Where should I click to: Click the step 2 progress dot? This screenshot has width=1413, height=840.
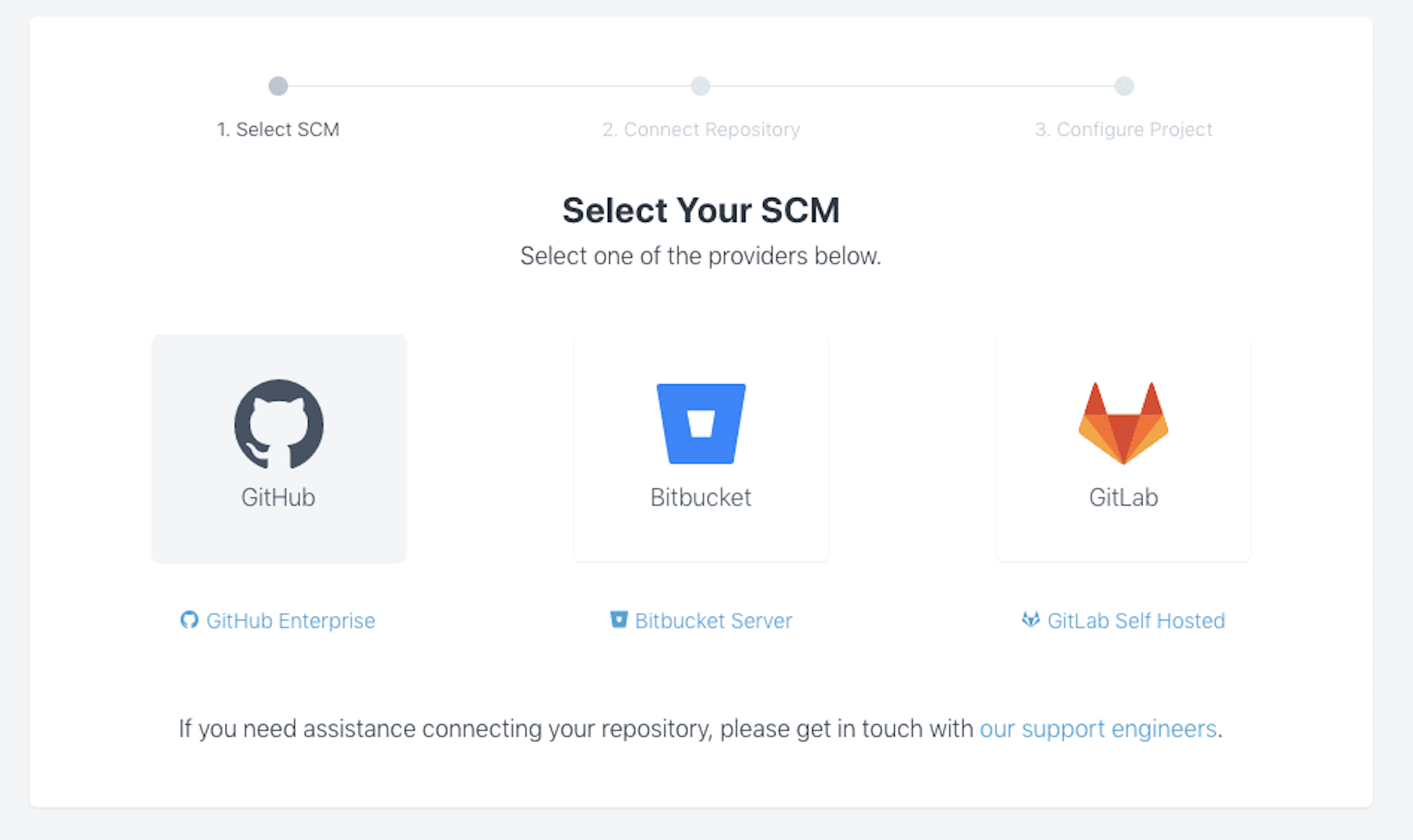click(700, 86)
